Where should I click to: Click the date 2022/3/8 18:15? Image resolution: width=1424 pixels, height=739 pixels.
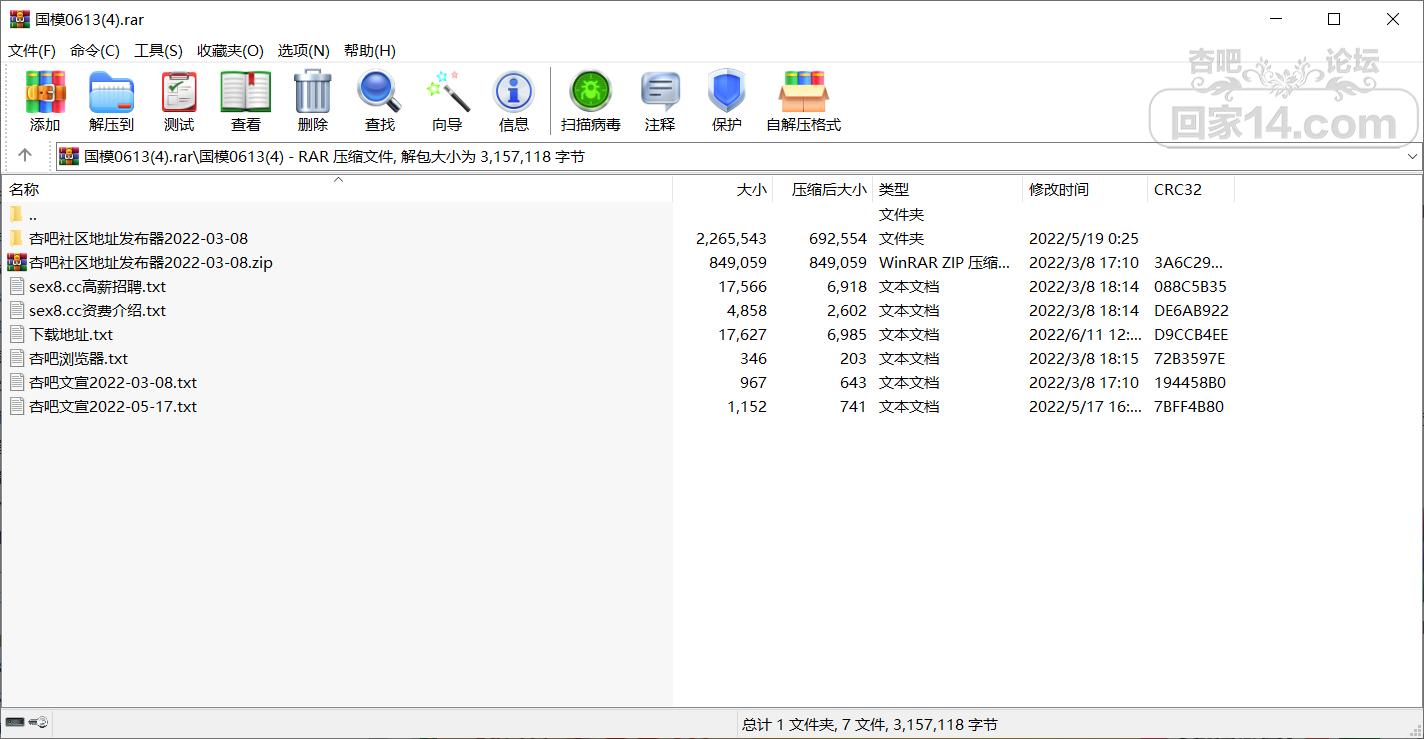click(1084, 358)
